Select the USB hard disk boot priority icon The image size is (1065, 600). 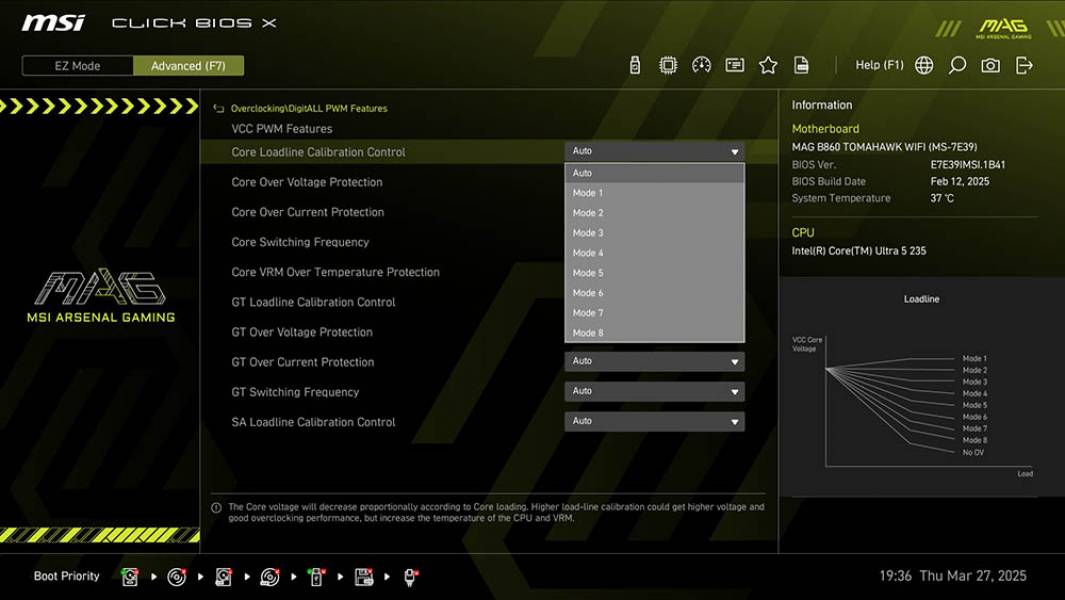pos(223,577)
